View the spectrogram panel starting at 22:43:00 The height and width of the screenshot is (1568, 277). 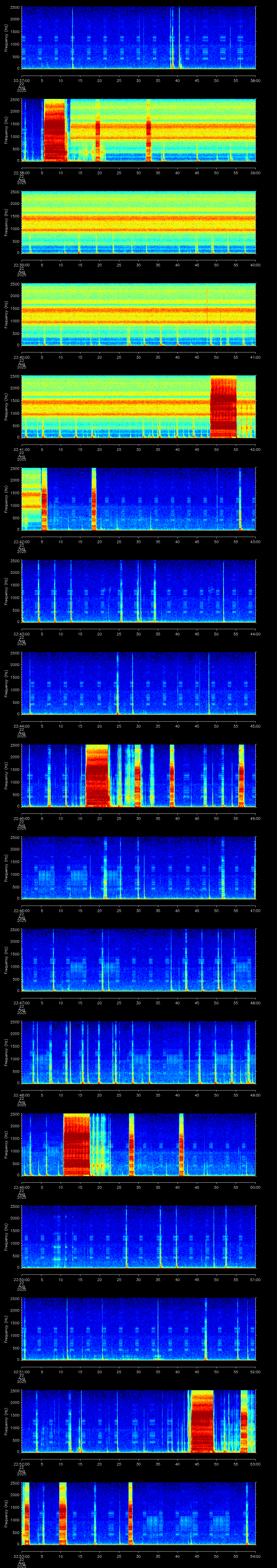(x=139, y=591)
